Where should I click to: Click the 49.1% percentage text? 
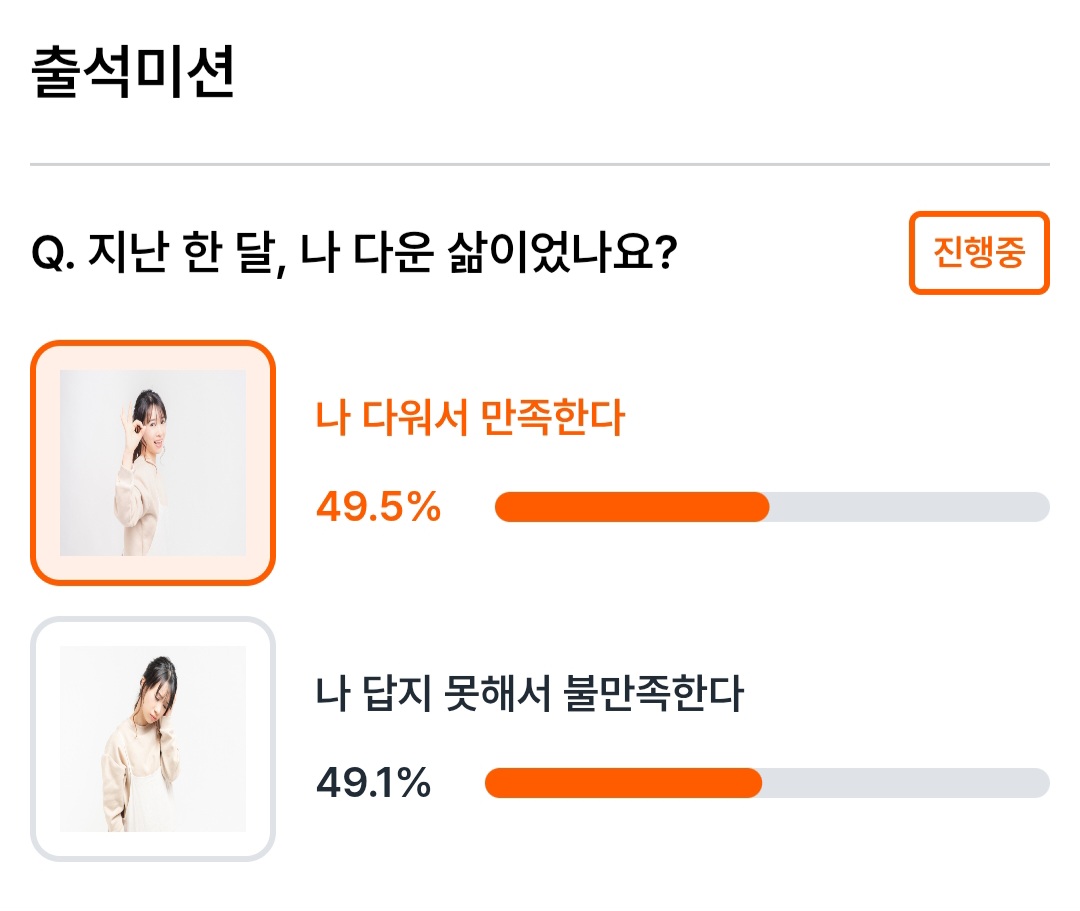(373, 783)
